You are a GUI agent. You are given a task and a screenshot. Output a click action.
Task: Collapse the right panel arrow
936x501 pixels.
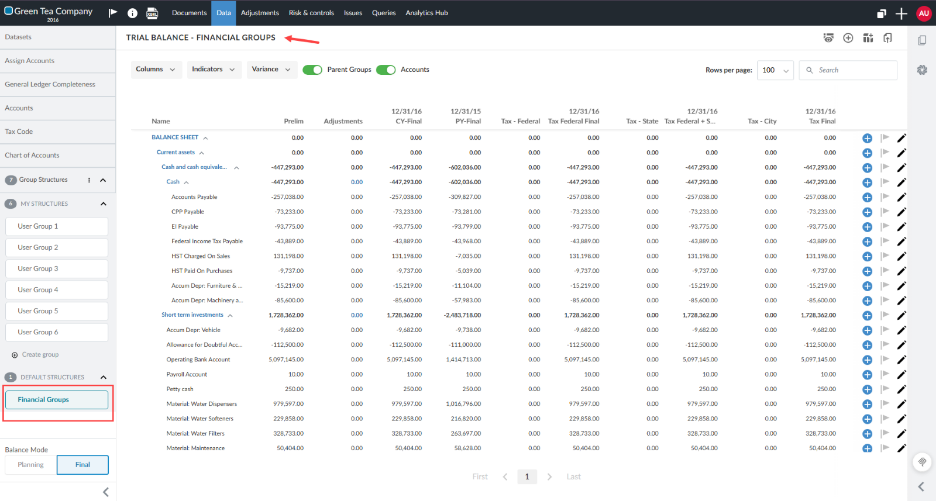tap(922, 487)
